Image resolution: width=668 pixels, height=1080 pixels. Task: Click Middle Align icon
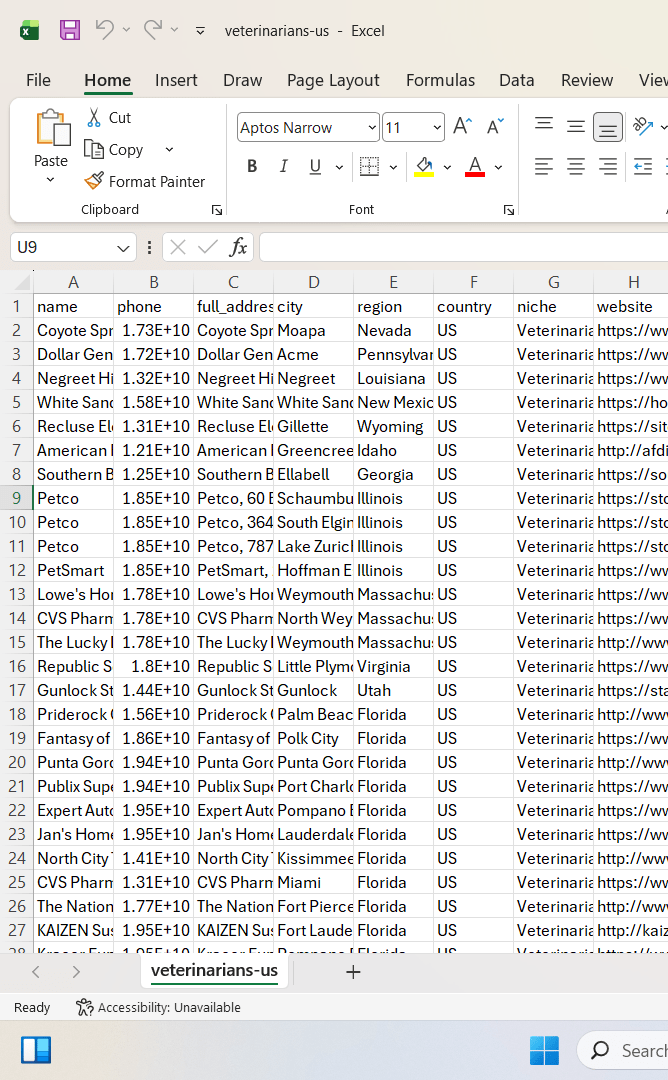[576, 125]
